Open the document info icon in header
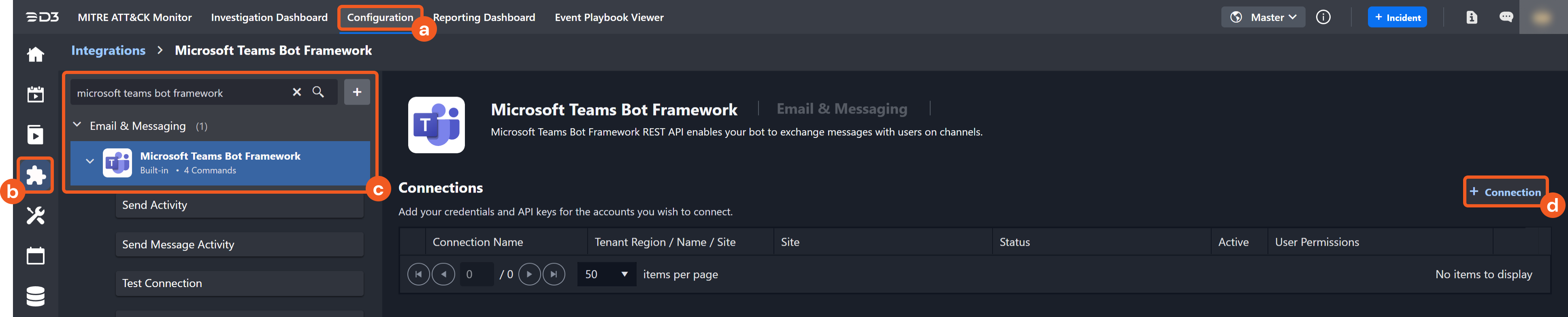The height and width of the screenshot is (317, 1568). 1471,17
